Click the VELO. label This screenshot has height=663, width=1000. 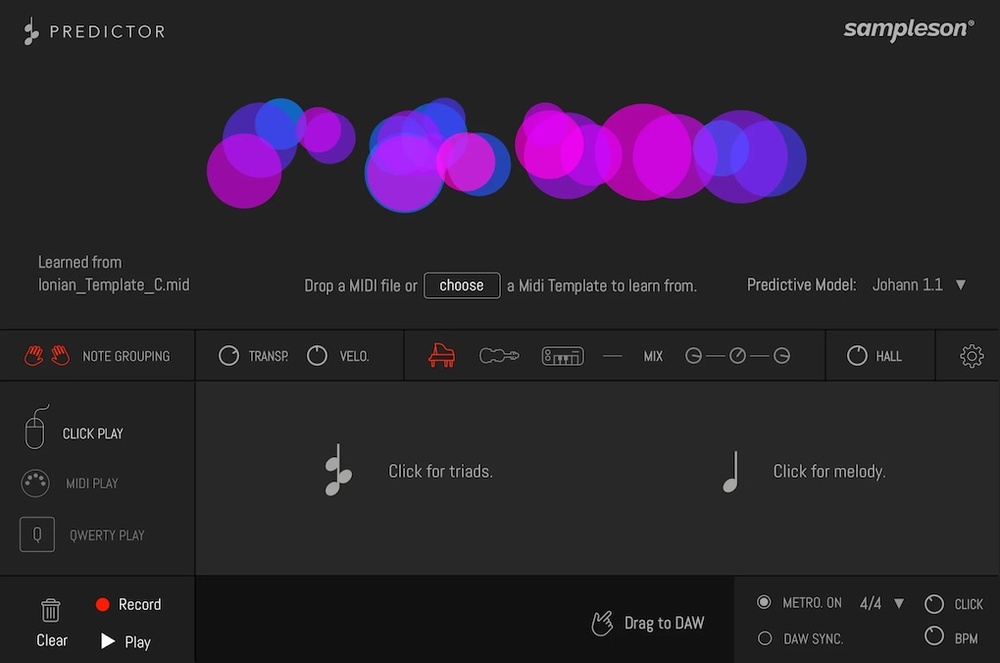pos(354,356)
